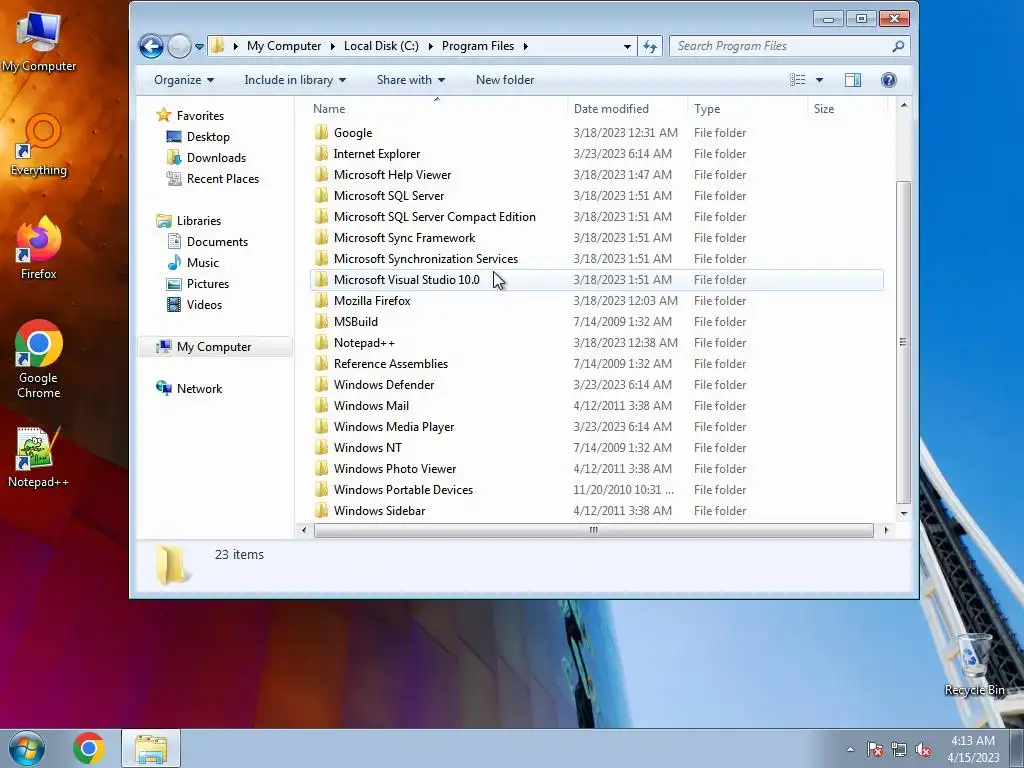The width and height of the screenshot is (1024, 768).
Task: Open the Include in library dropdown
Action: 295,80
